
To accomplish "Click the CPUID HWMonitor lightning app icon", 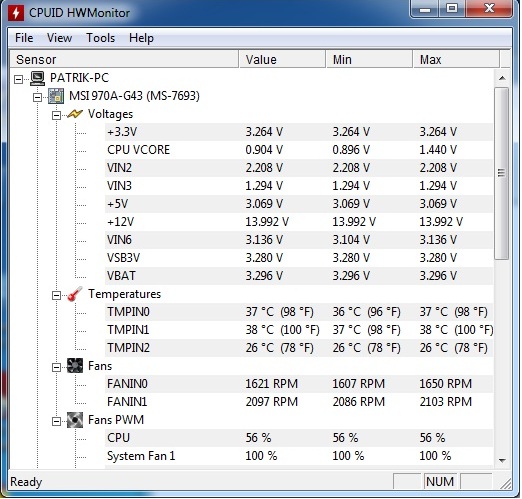I will (x=15, y=13).
